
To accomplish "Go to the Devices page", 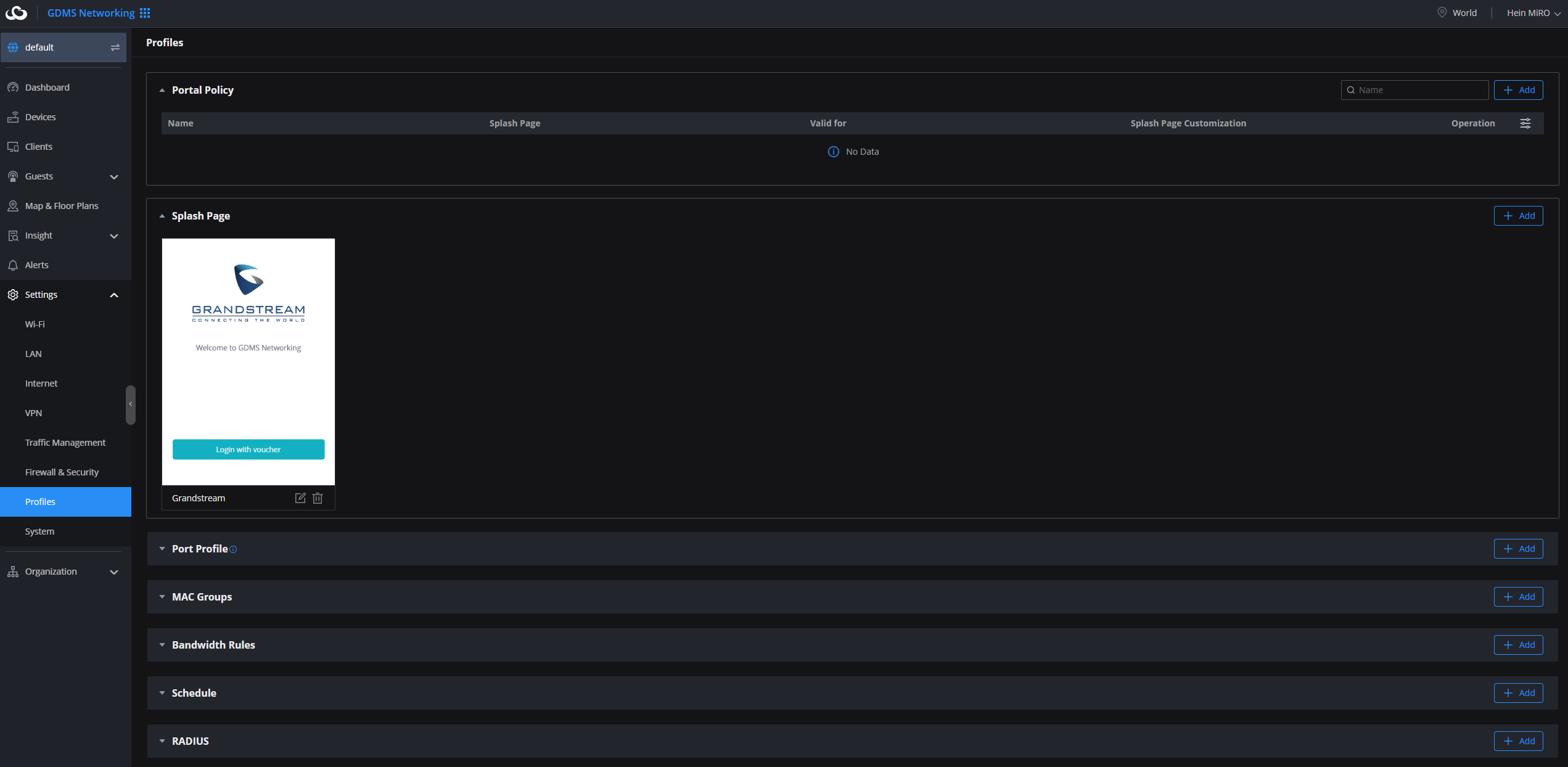I will click(x=41, y=117).
